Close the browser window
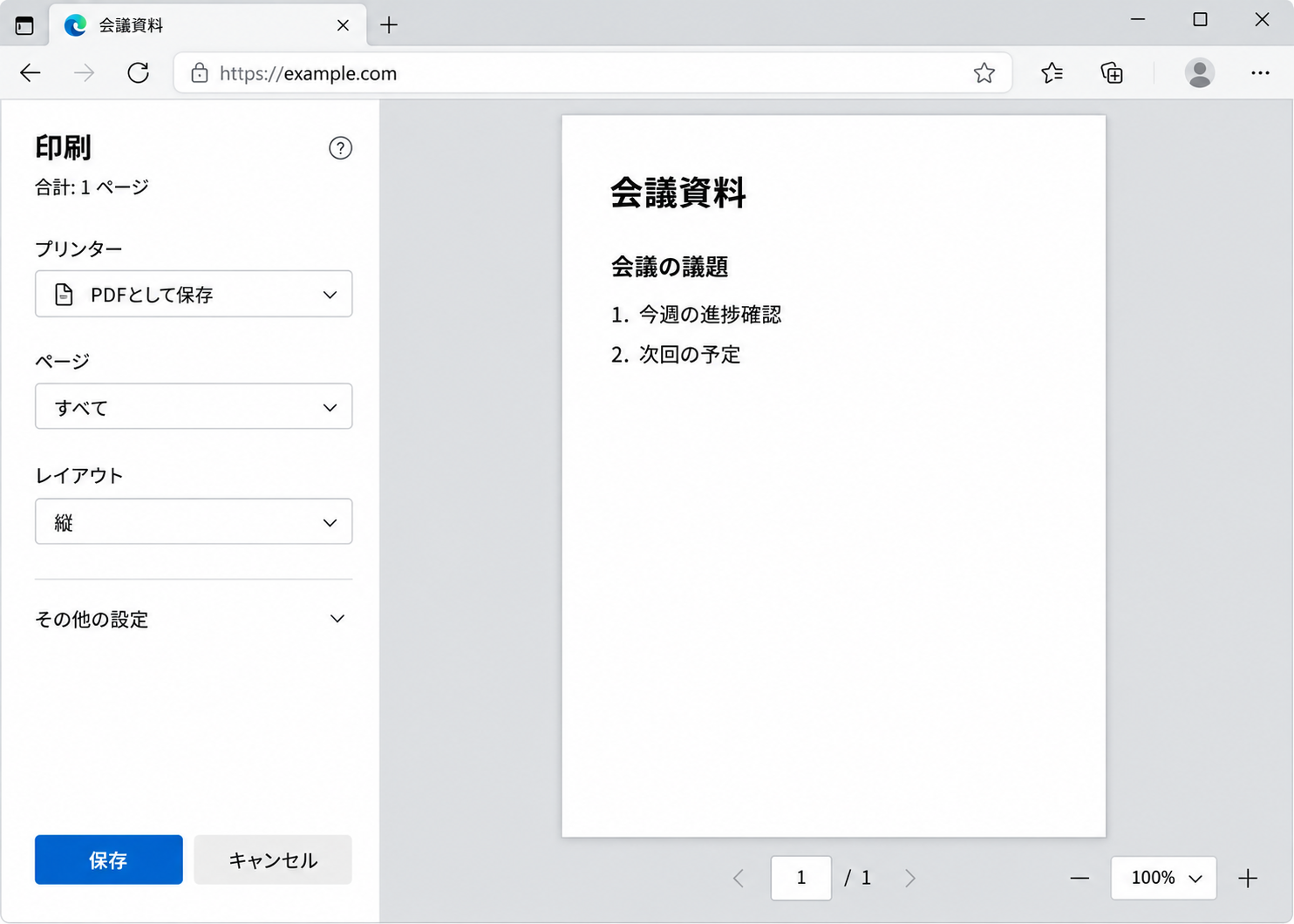This screenshot has width=1294, height=924. point(1262,19)
